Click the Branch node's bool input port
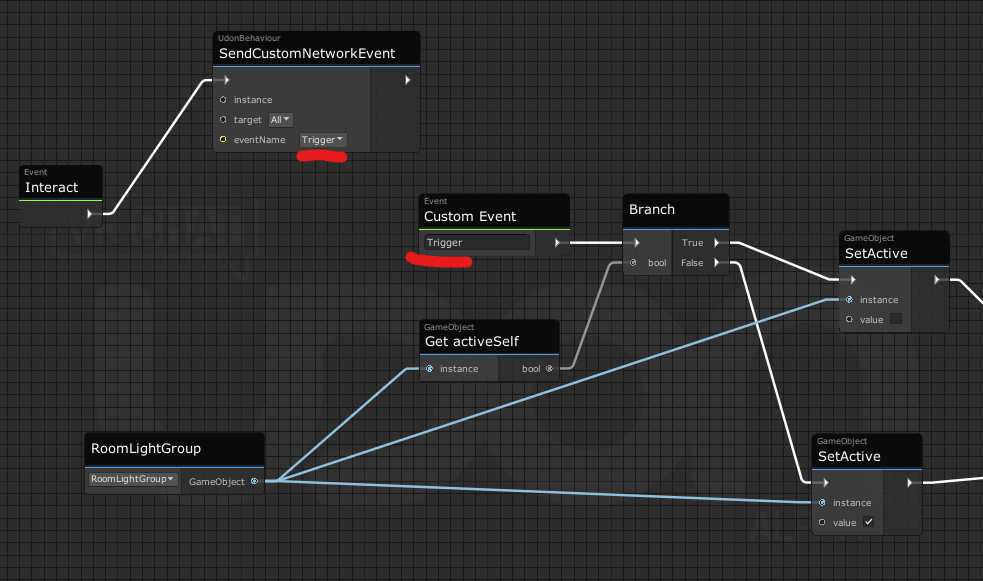Viewport: 983px width, 581px height. (x=632, y=263)
